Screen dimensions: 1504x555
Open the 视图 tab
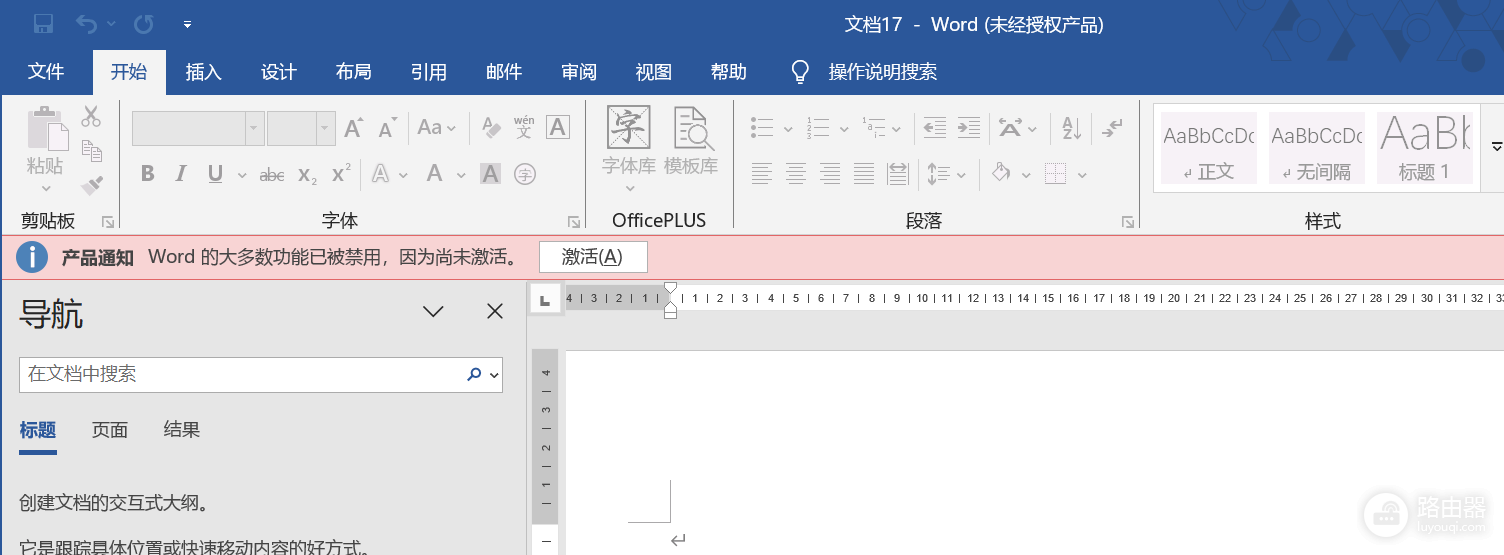(654, 72)
